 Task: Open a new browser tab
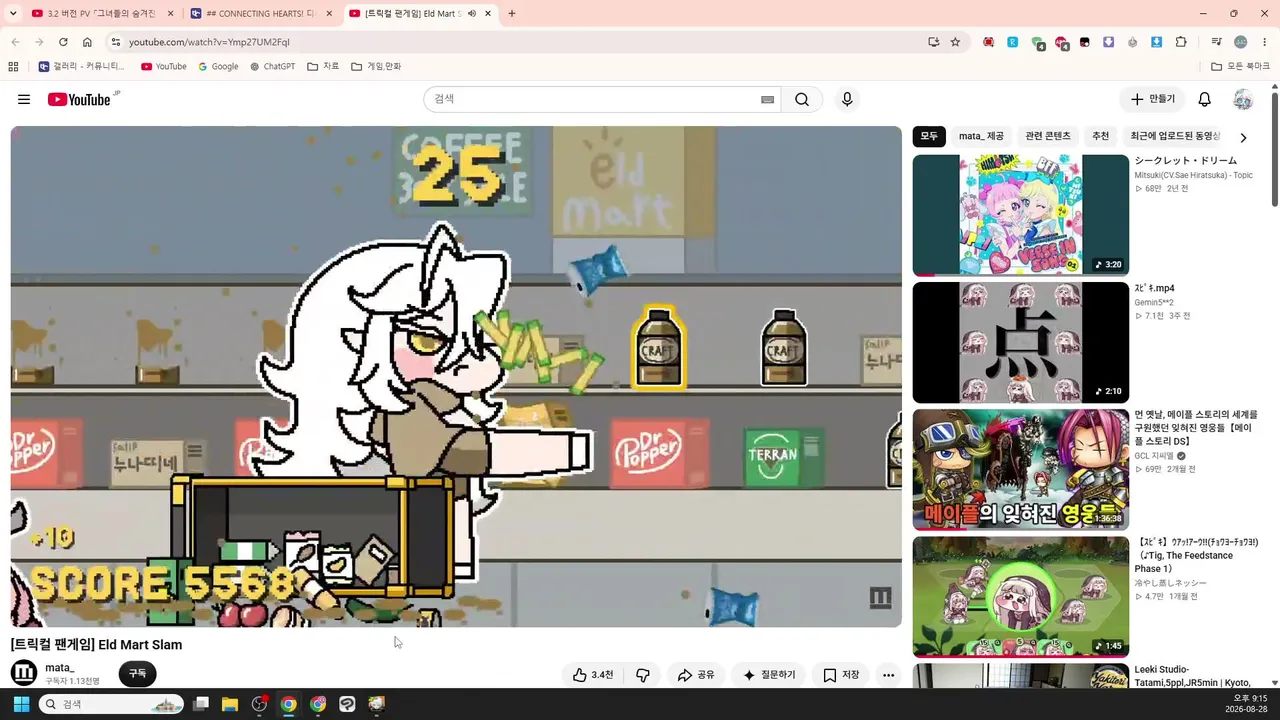coord(512,14)
